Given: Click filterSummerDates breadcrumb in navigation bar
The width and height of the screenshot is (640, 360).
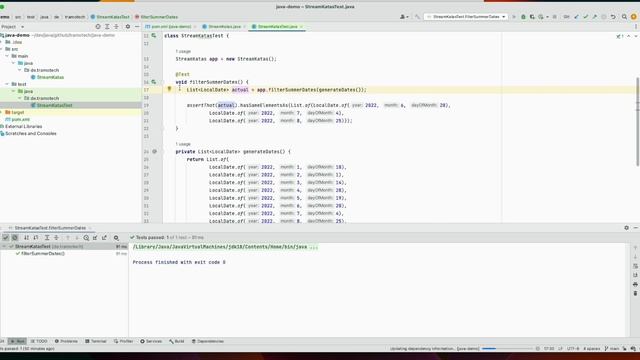Looking at the screenshot, I should pyautogui.click(x=156, y=17).
